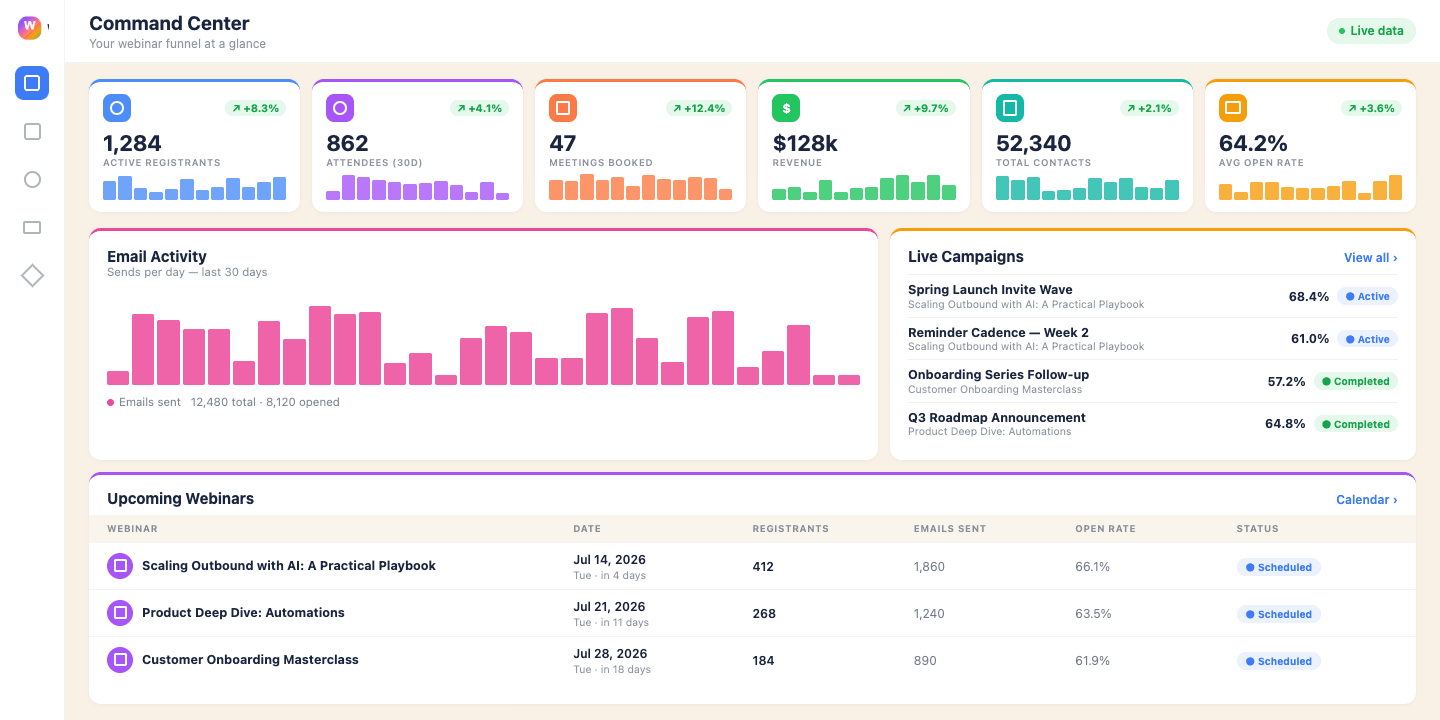This screenshot has height=720, width=1440.
Task: Open the View all campaigns link
Action: 1370,258
